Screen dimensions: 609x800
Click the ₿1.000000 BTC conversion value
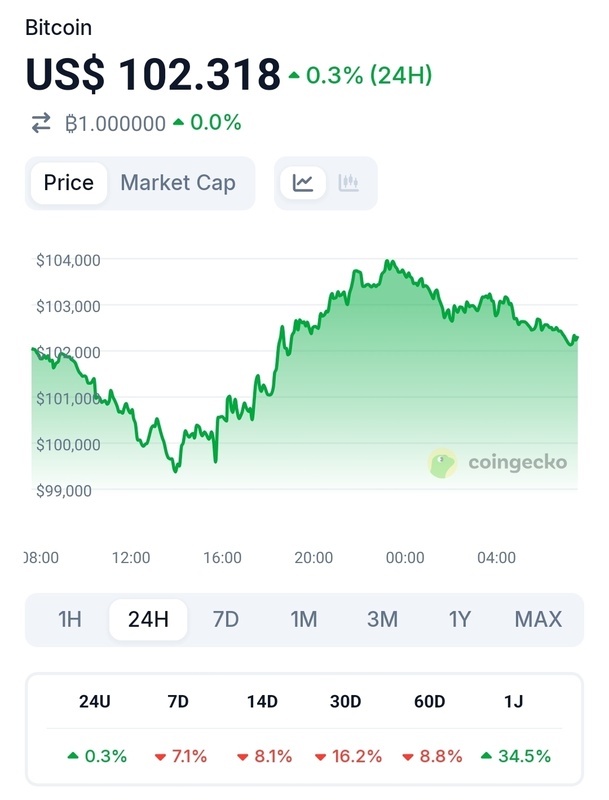point(115,123)
